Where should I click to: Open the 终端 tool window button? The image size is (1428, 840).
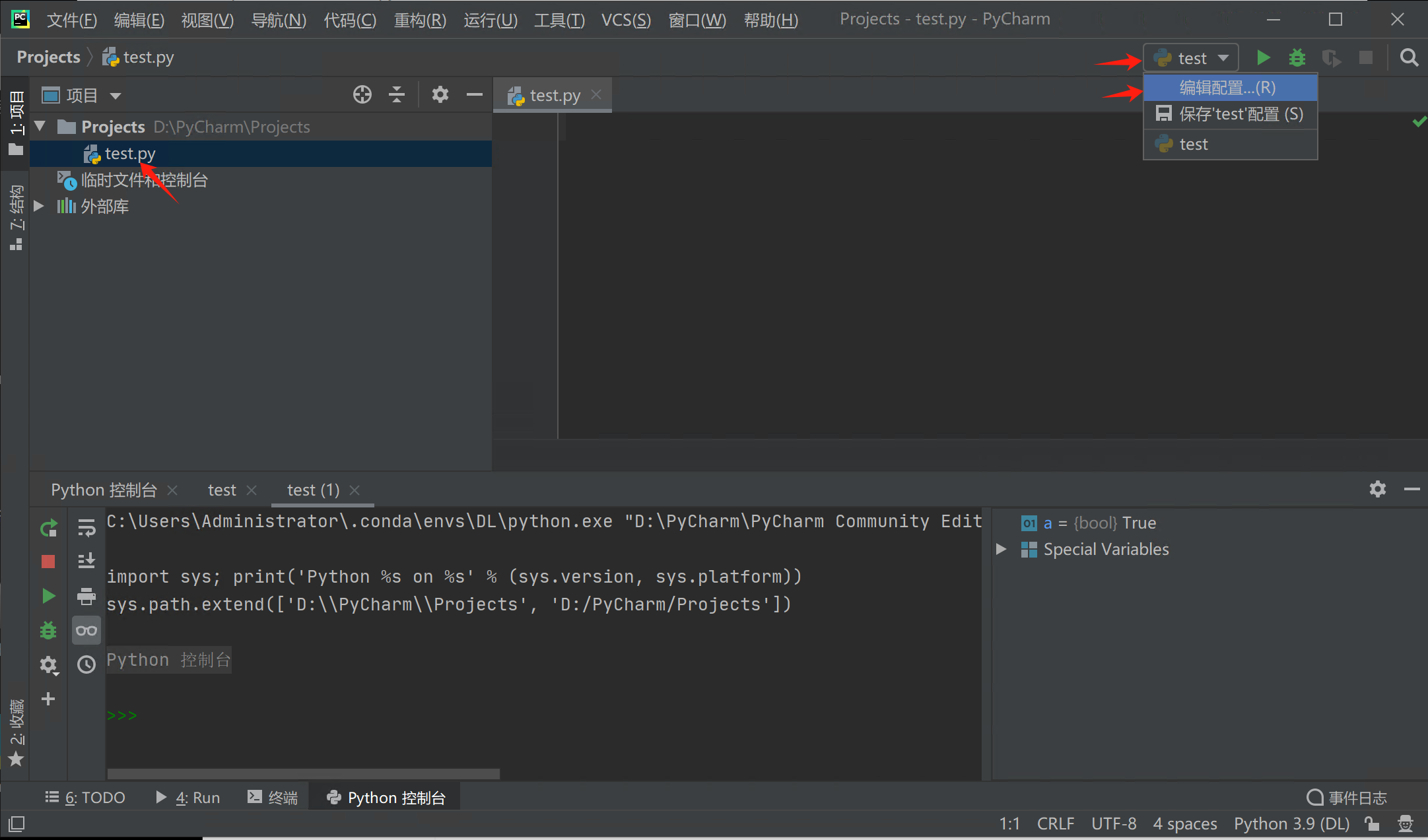coord(272,797)
